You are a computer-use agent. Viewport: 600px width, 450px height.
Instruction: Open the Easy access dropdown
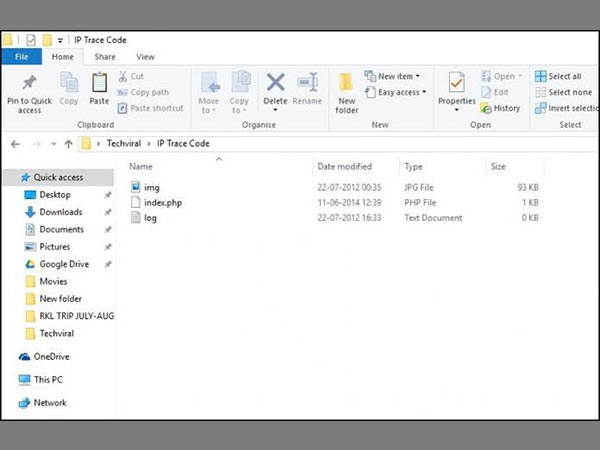(x=396, y=92)
